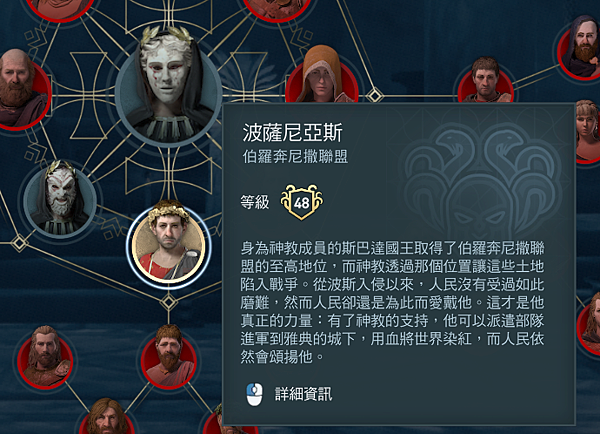Image resolution: width=600 pixels, height=434 pixels.
Task: Click the level 48 shield badge
Action: pyautogui.click(x=301, y=202)
